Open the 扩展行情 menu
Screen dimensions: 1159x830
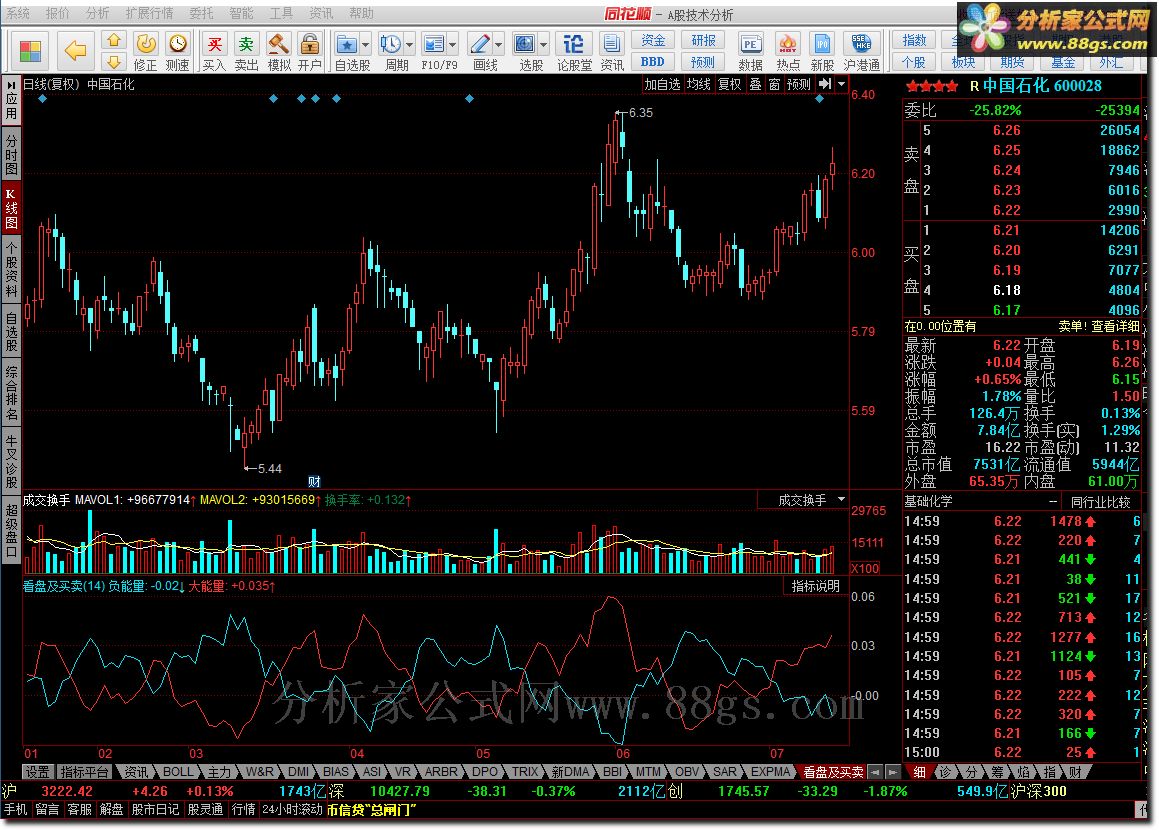pyautogui.click(x=149, y=13)
